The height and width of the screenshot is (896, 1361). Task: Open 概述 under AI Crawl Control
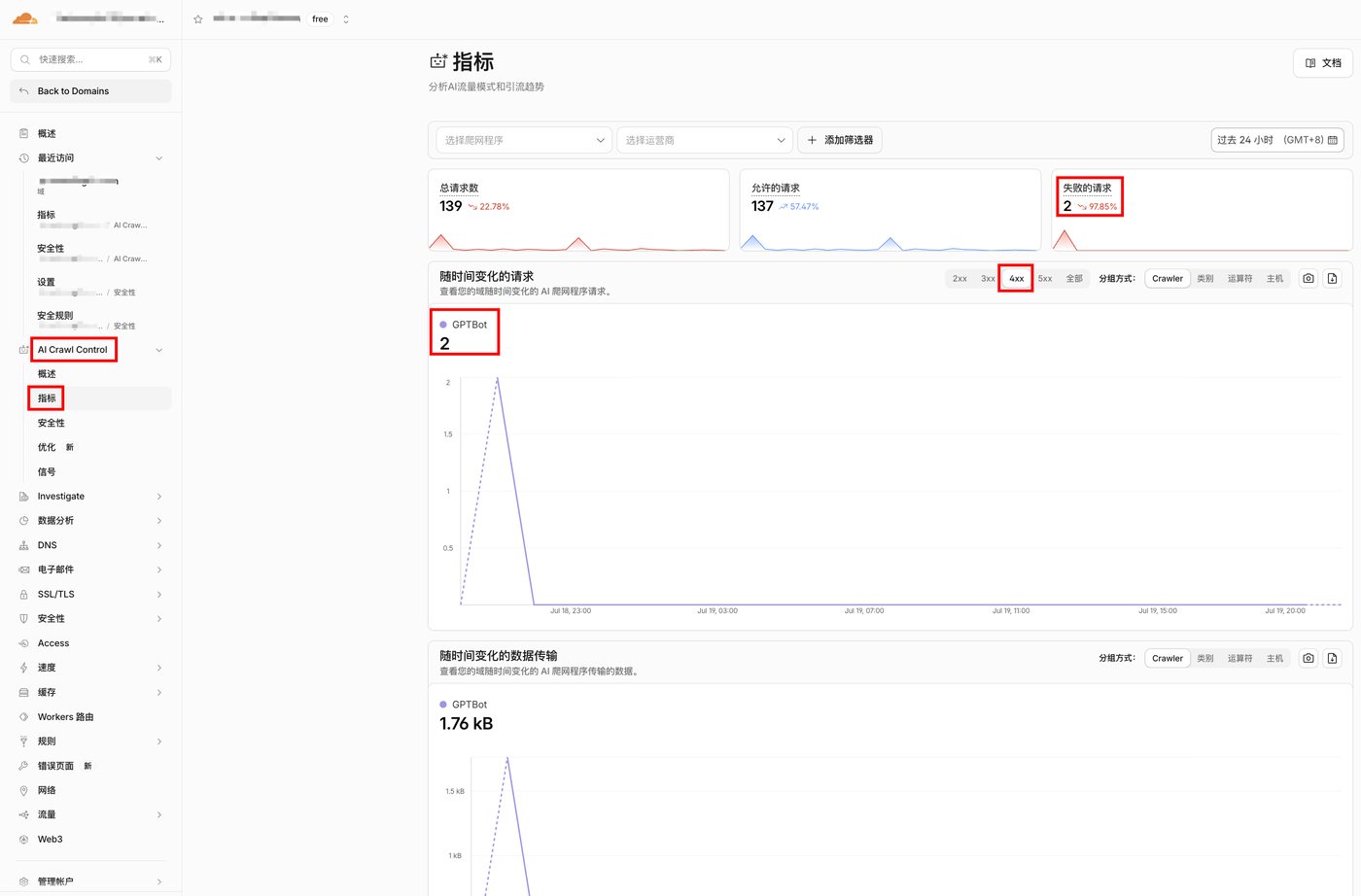tap(47, 374)
